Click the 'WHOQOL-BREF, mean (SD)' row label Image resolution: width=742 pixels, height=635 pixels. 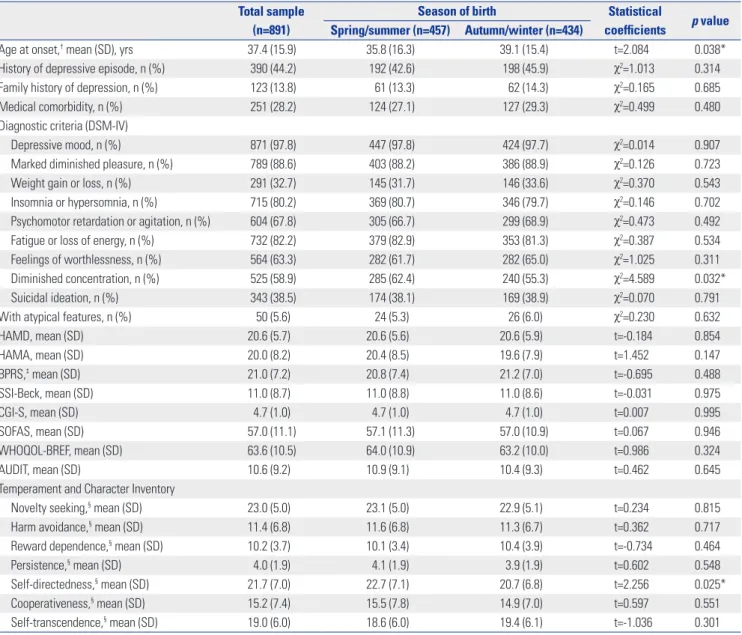(61, 450)
